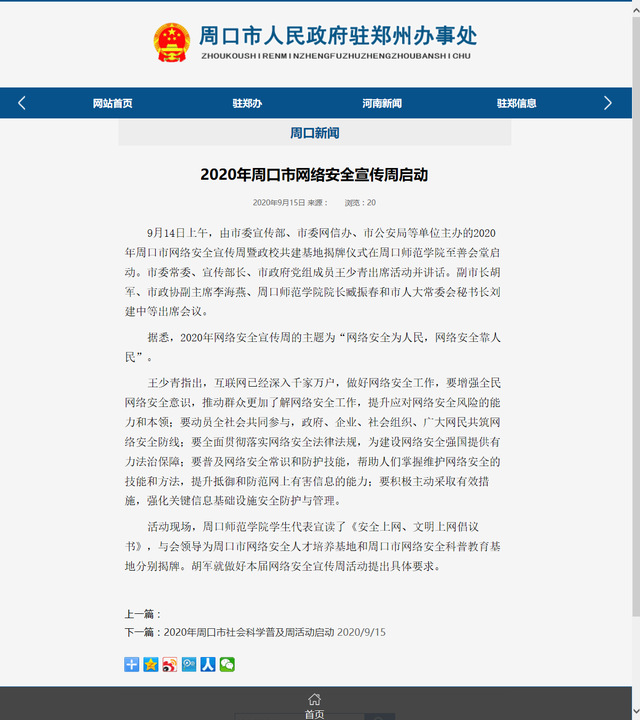Open 驻郑信息 navigation item
Viewport: 640px width, 720px height.
(516, 103)
